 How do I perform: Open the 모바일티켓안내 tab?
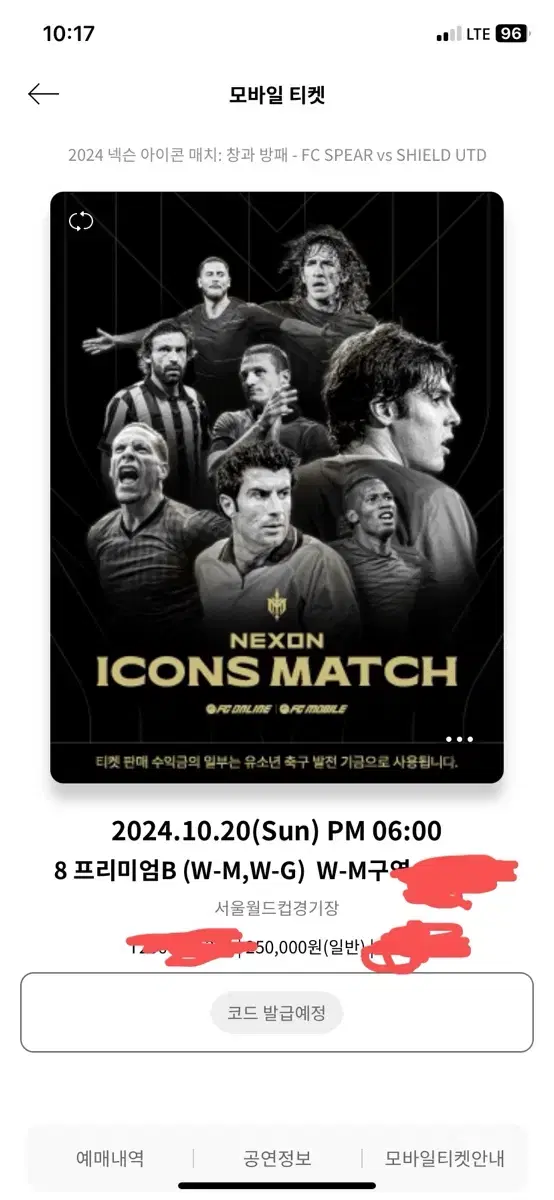pyautogui.click(x=445, y=1159)
